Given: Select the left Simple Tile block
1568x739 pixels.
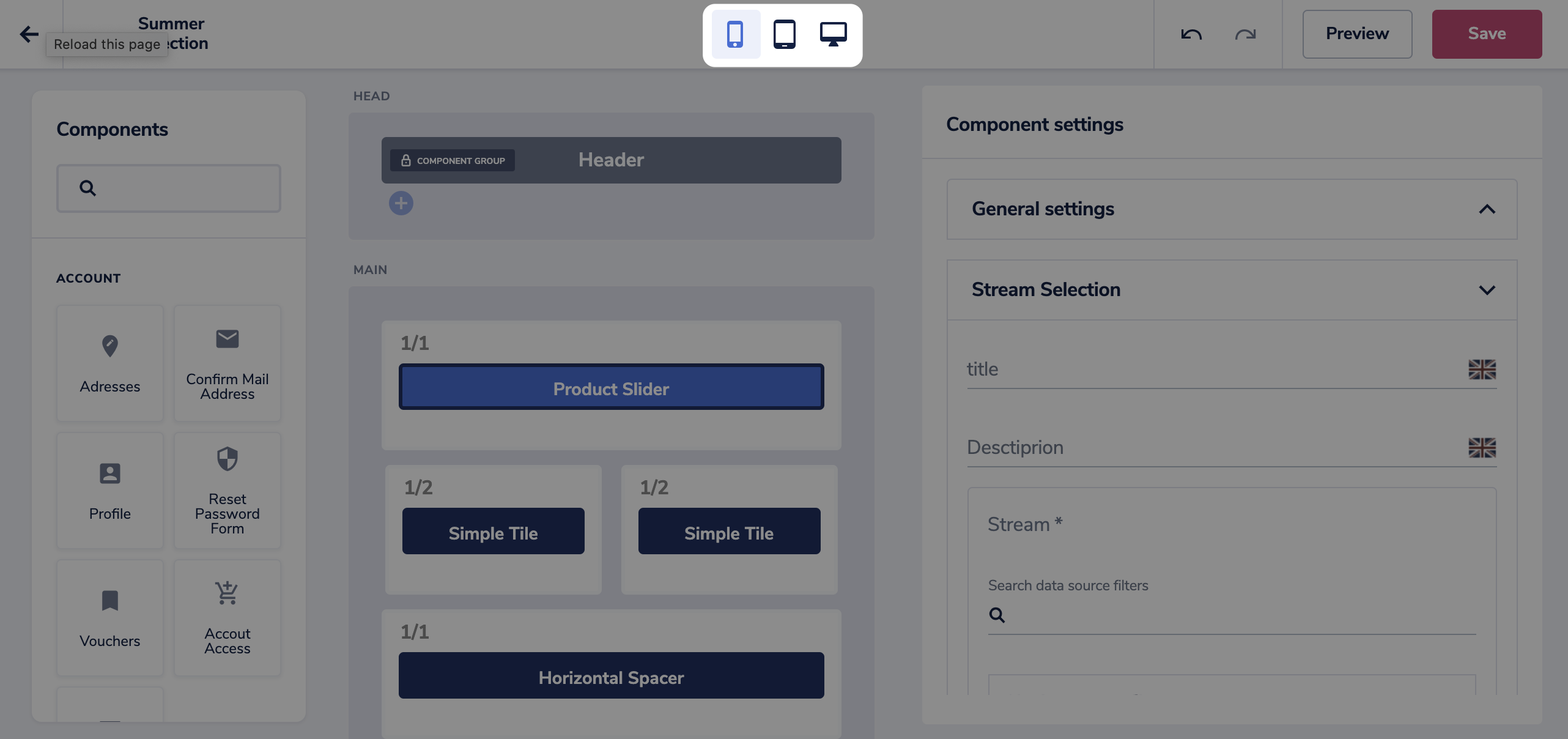Looking at the screenshot, I should 494,531.
